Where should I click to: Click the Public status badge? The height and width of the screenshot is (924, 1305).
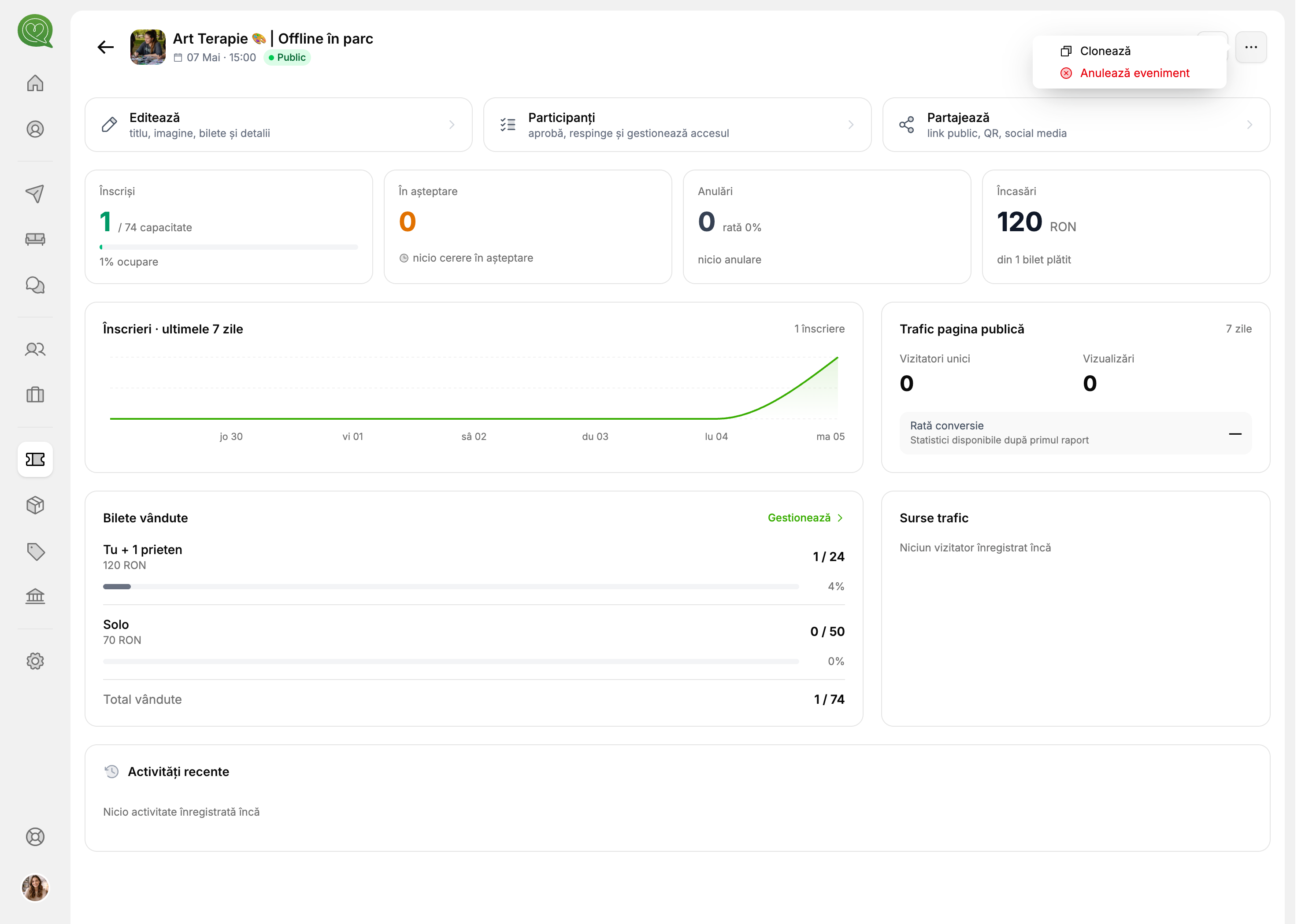pyautogui.click(x=289, y=57)
